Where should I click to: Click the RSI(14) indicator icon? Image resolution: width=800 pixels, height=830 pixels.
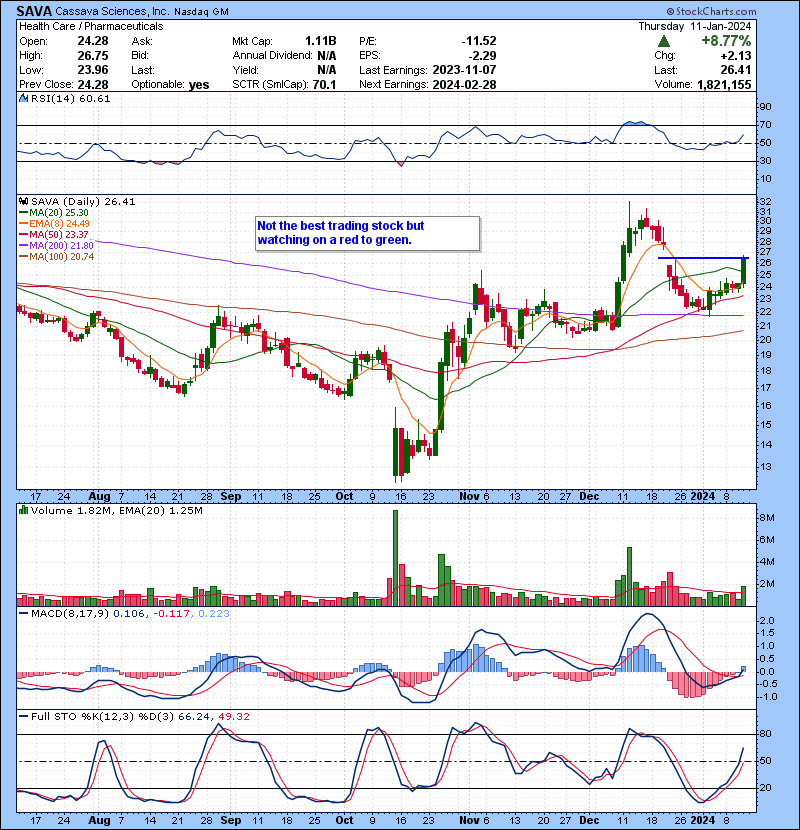23,98
